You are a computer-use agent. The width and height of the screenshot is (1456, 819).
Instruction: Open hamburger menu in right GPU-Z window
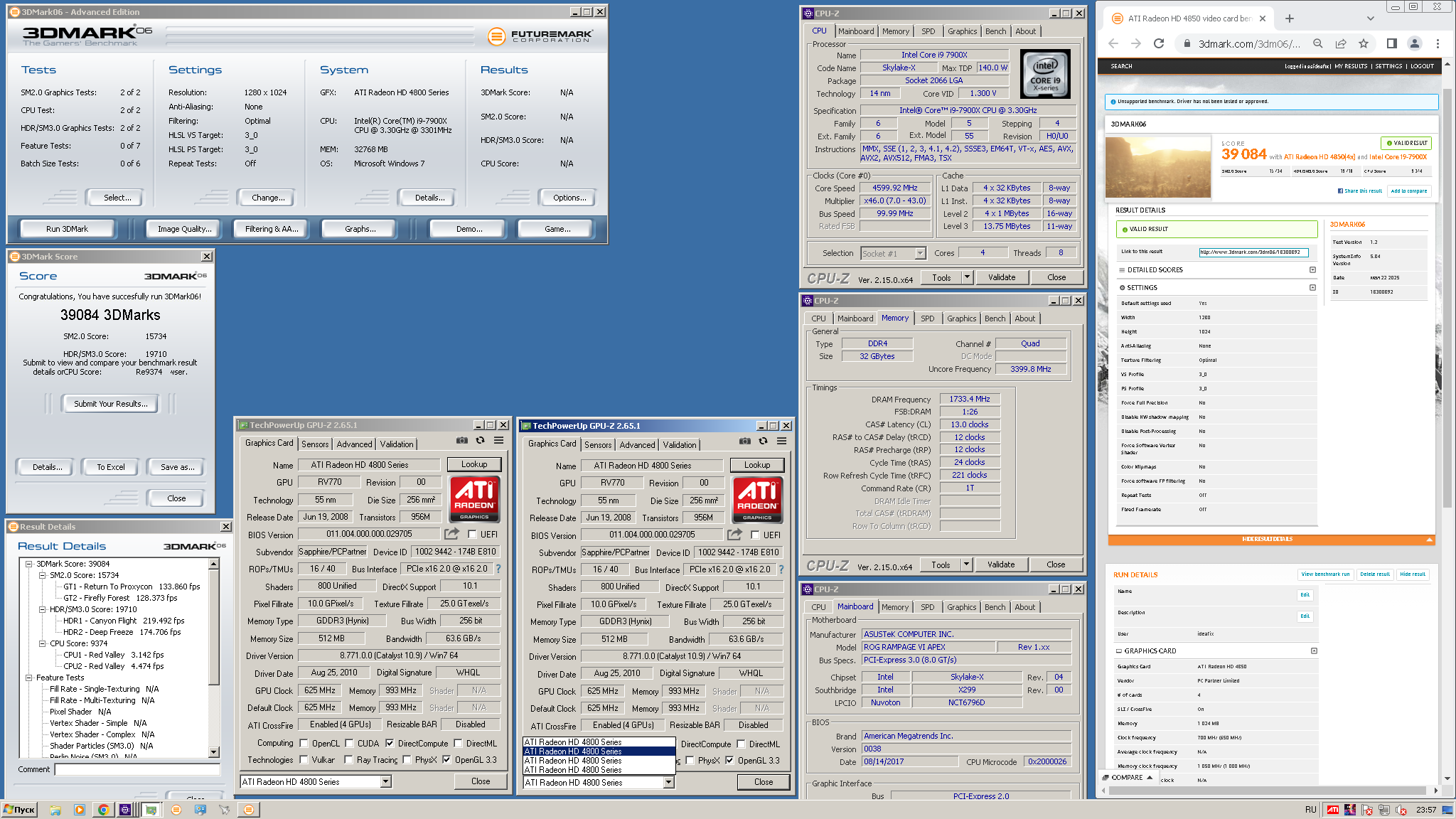(x=782, y=441)
